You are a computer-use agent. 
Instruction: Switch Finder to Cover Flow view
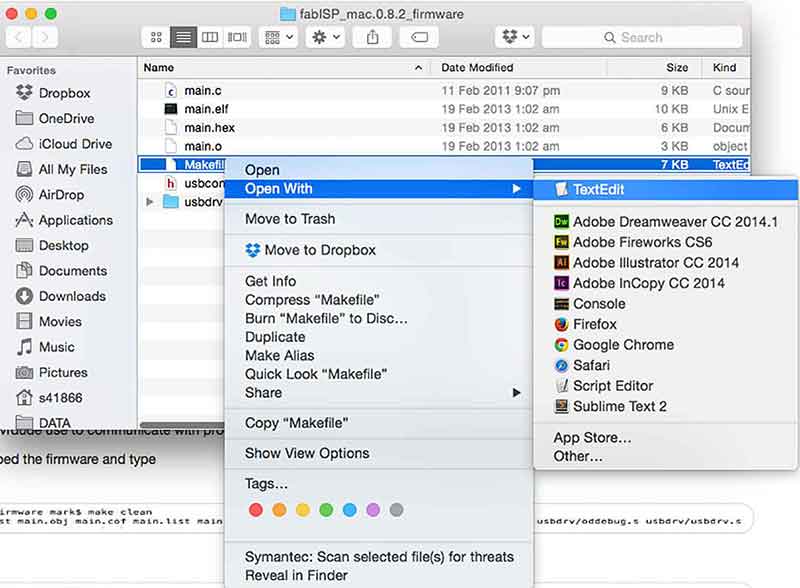237,37
